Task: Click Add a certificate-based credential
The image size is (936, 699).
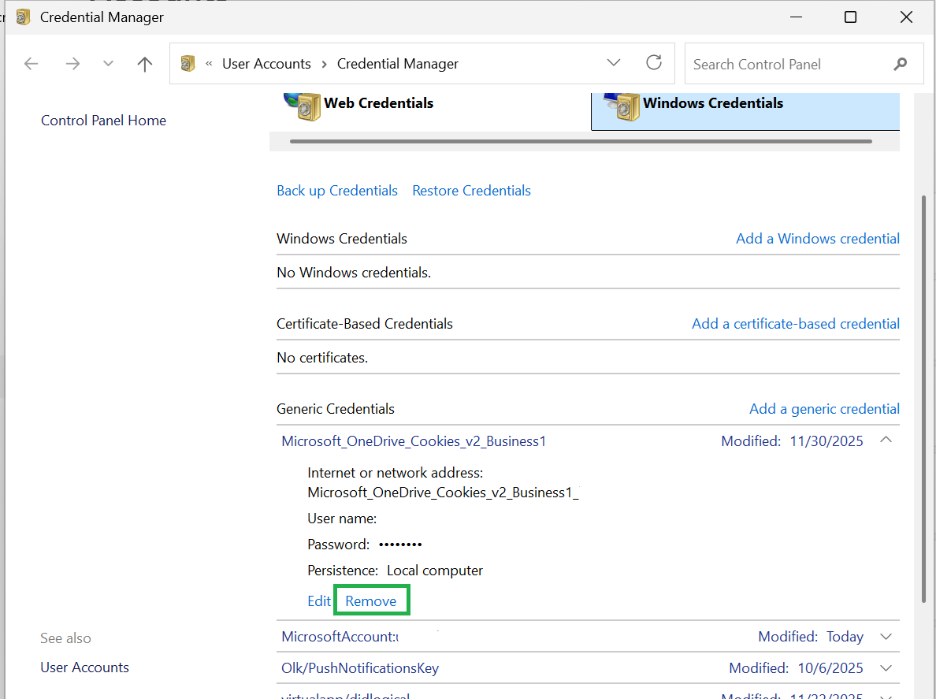Action: pos(795,324)
